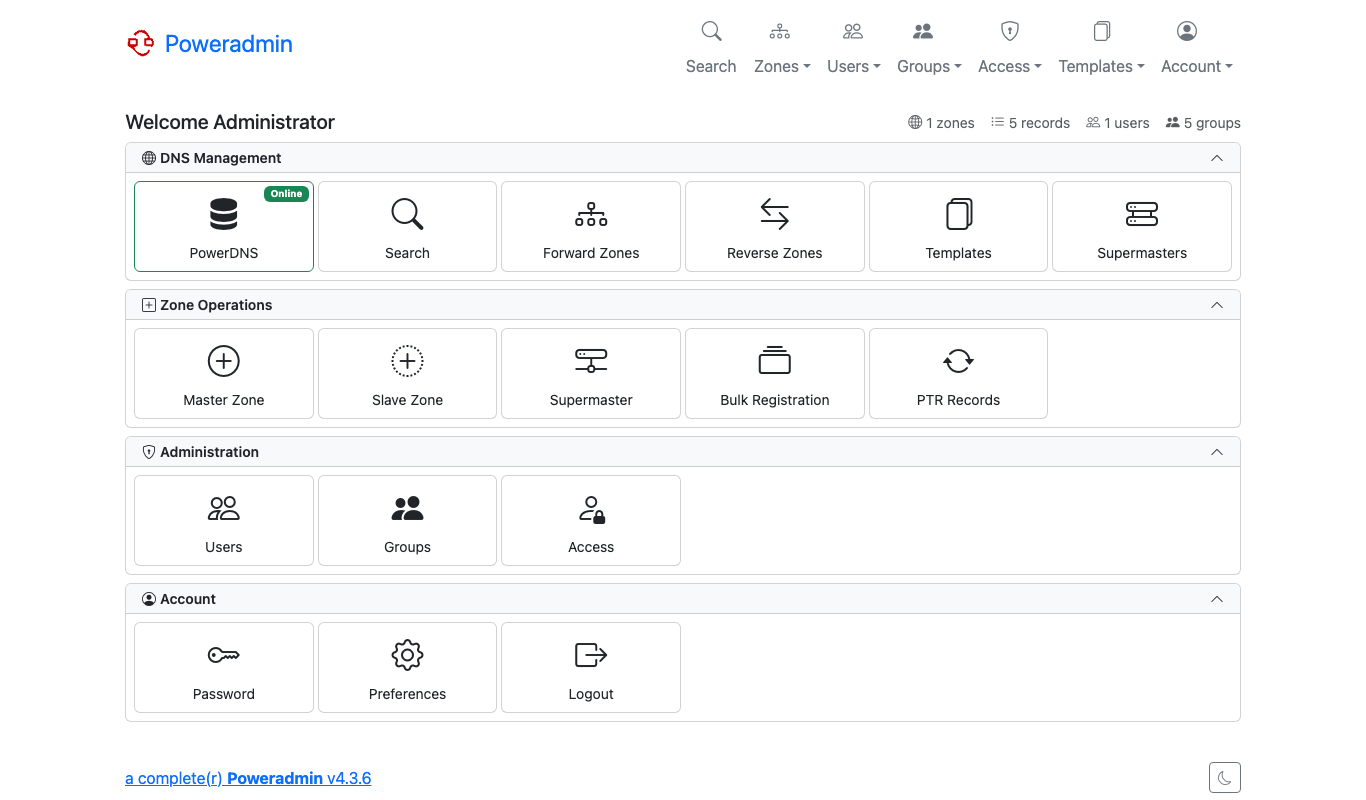Viewport: 1366px width, 800px height.
Task: Open the Reverse Zones card
Action: pos(775,226)
